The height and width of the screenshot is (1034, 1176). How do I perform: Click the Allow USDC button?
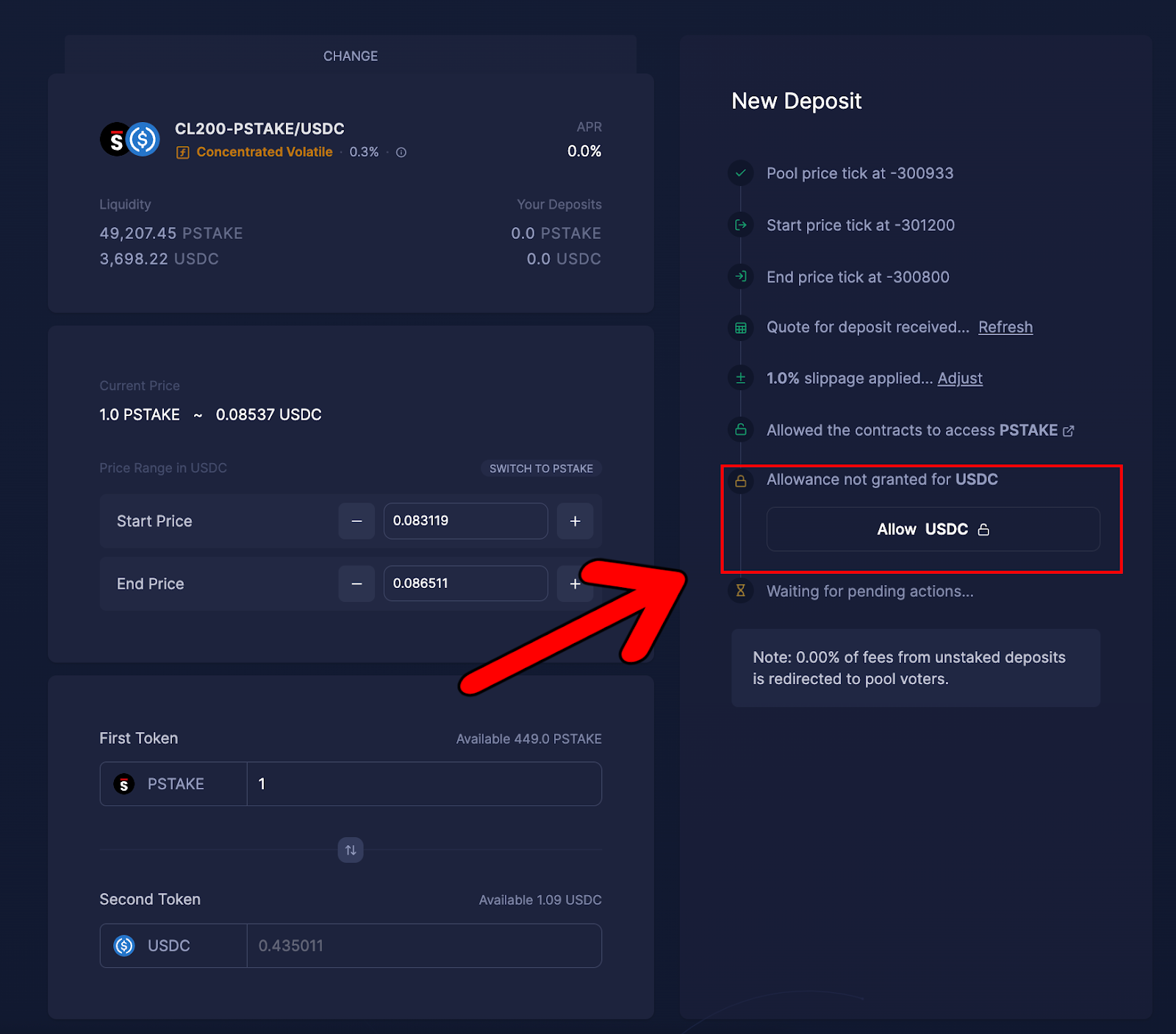click(x=933, y=529)
